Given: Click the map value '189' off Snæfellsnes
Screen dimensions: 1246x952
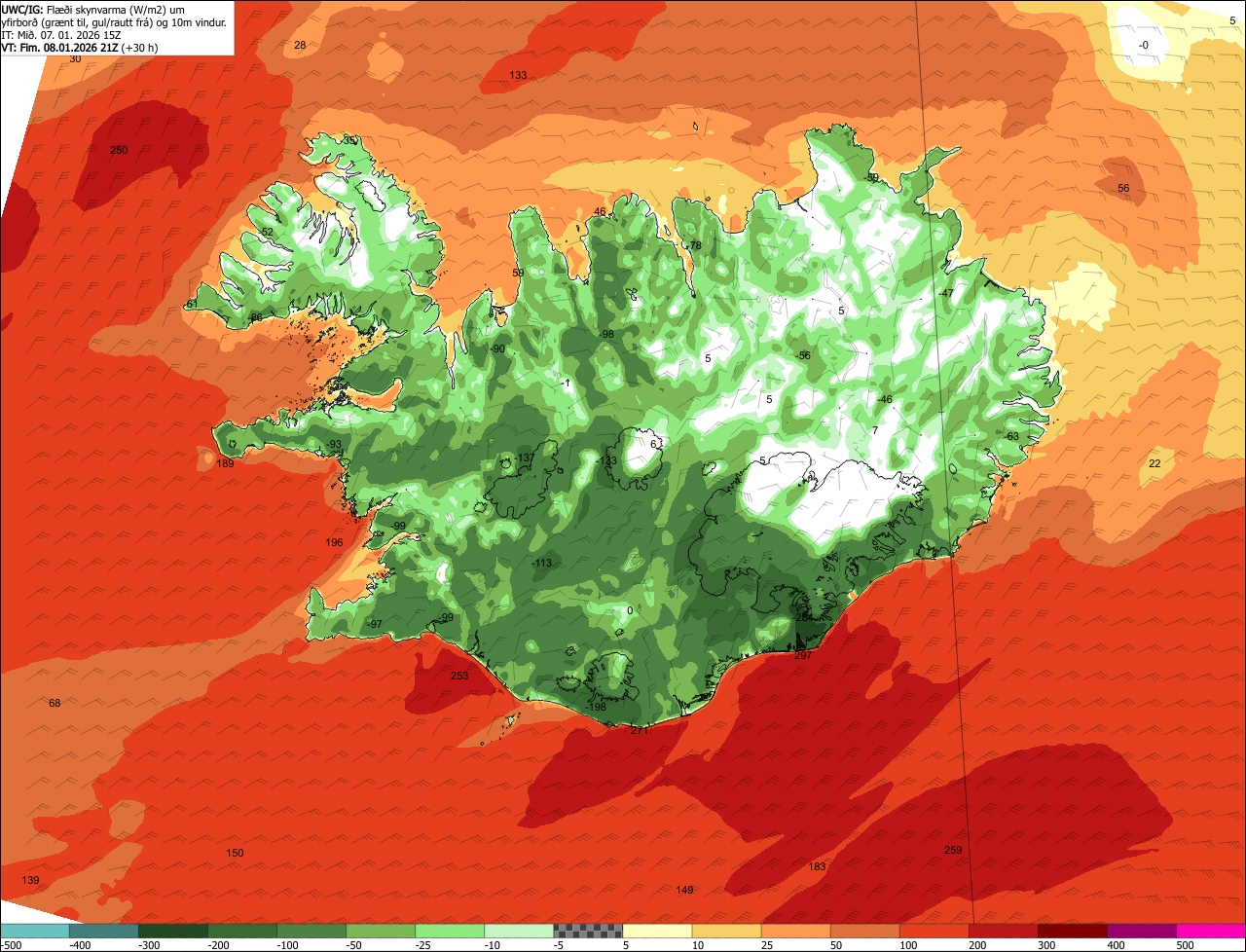Looking at the screenshot, I should pyautogui.click(x=225, y=463).
